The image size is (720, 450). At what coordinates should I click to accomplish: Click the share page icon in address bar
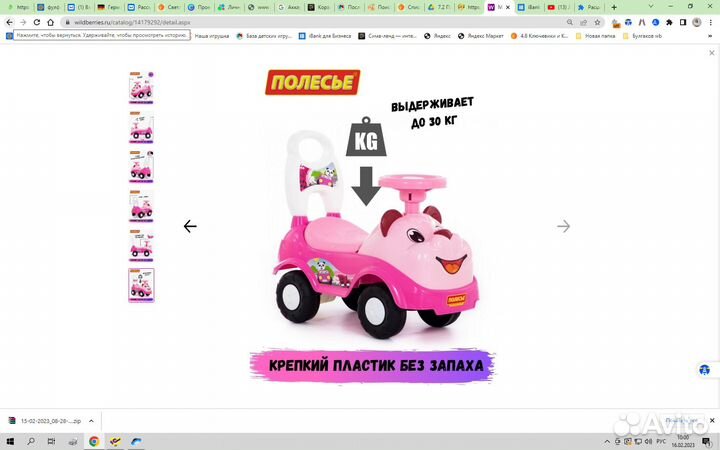(x=583, y=22)
